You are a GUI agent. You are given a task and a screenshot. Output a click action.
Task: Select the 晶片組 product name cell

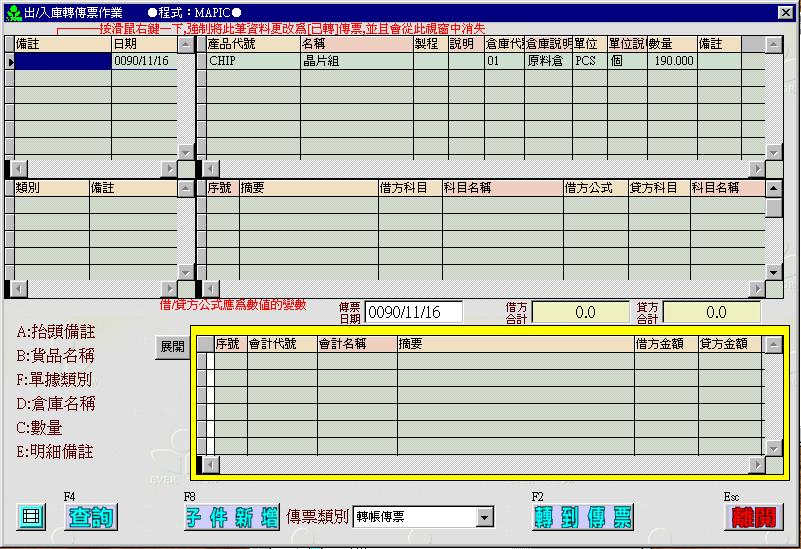[x=355, y=61]
